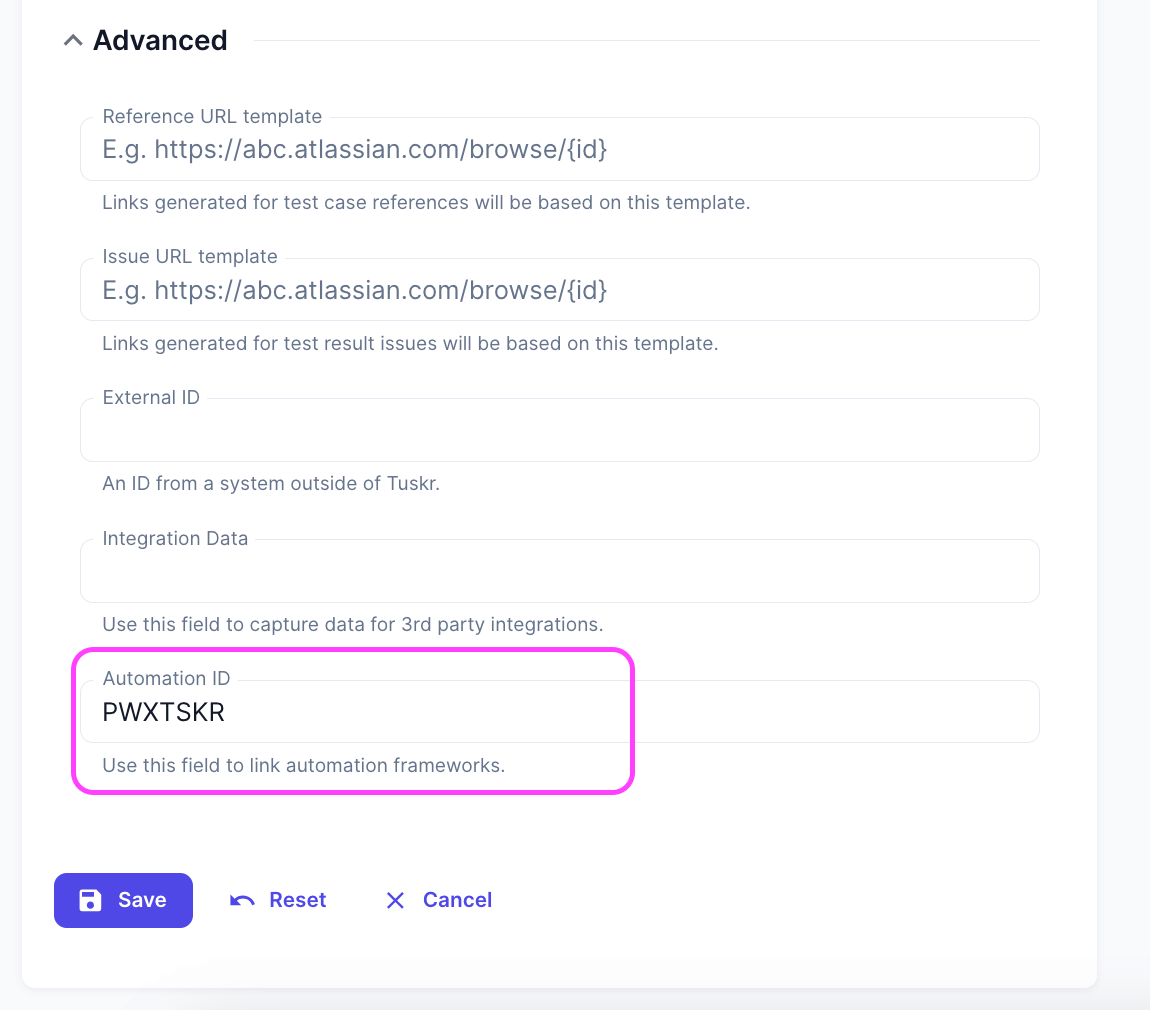This screenshot has height=1010, width=1150.
Task: Focus the Issue URL template field
Action: click(x=560, y=291)
